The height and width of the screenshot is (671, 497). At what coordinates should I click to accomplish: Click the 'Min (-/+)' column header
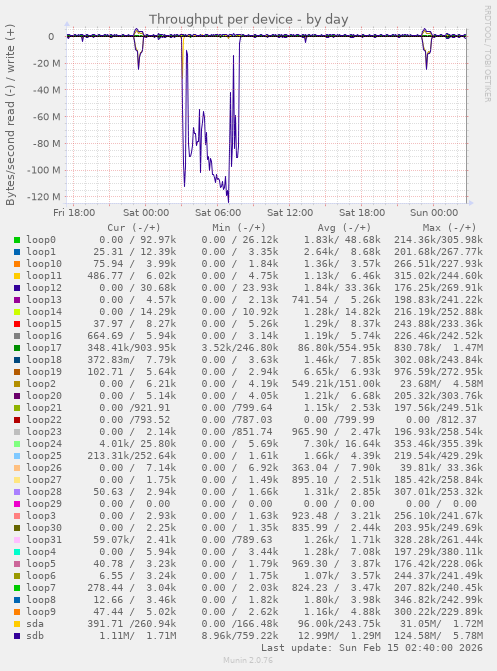[x=239, y=228]
